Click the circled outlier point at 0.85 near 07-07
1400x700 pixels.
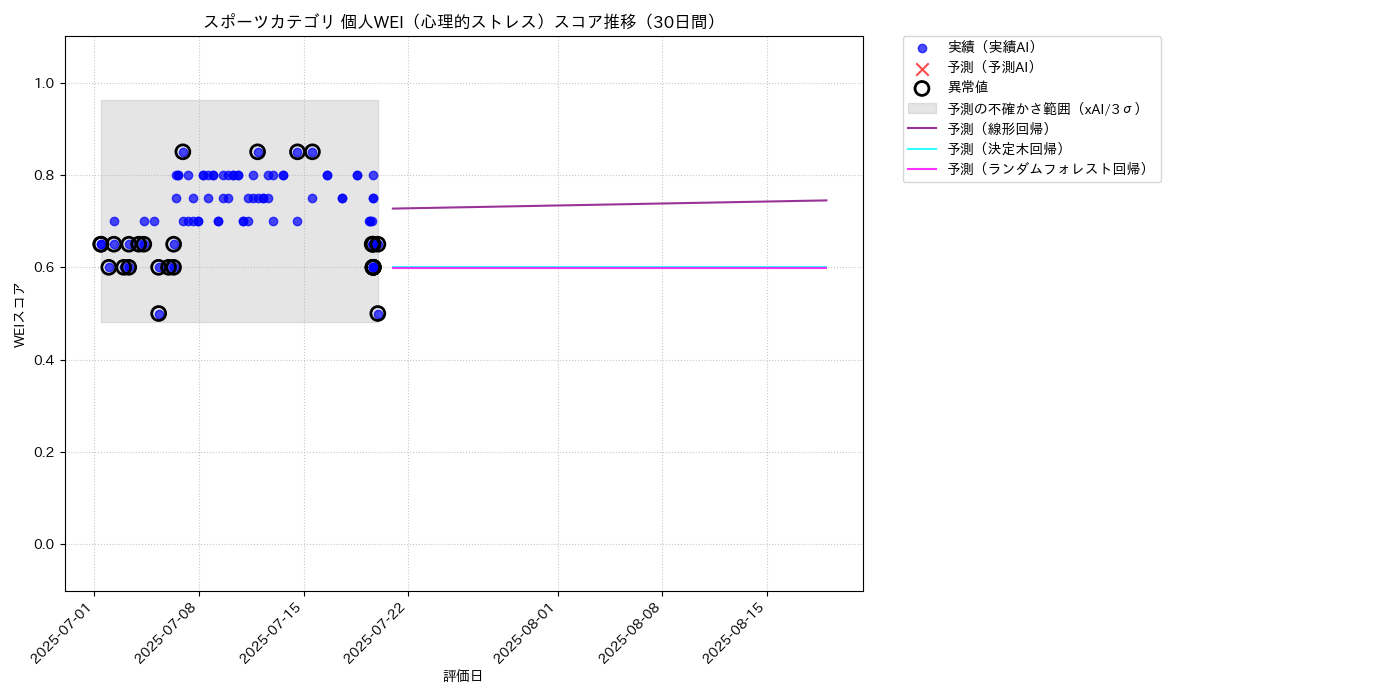tap(183, 152)
